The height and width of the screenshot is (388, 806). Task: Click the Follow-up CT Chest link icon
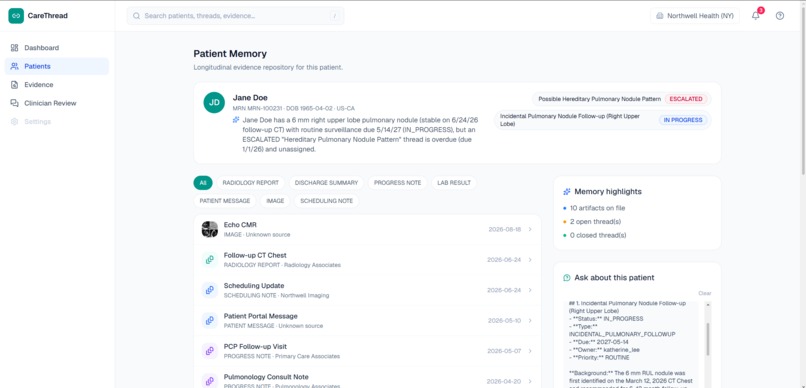[x=210, y=260]
